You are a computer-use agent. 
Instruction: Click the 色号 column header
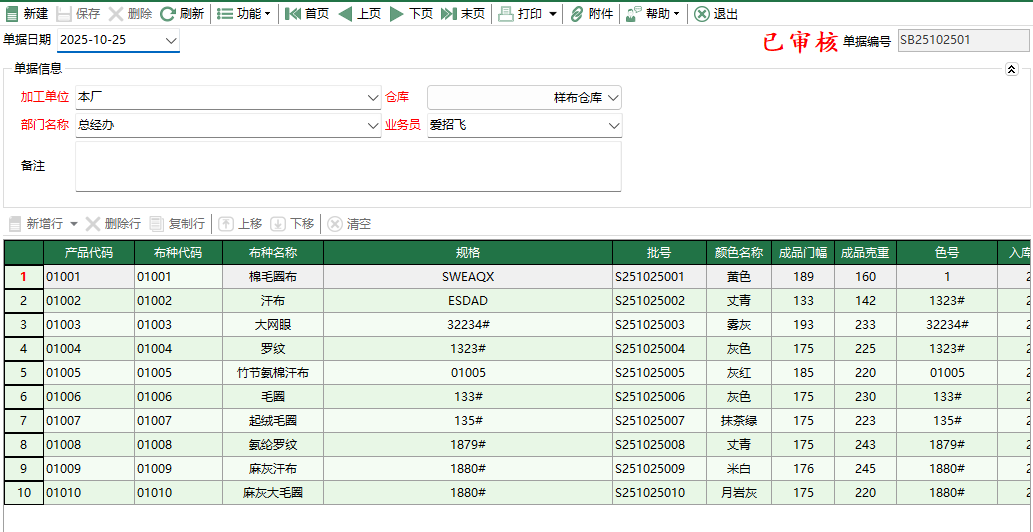click(947, 252)
